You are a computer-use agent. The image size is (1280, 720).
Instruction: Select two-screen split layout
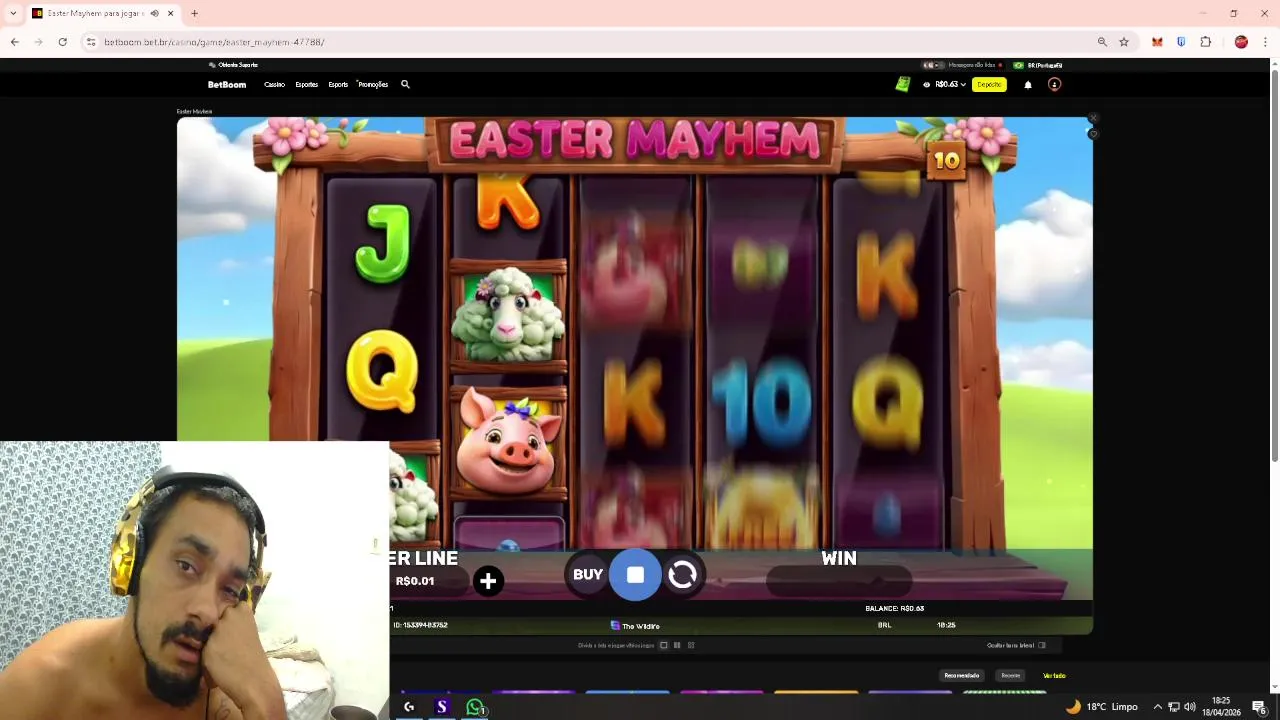(677, 645)
